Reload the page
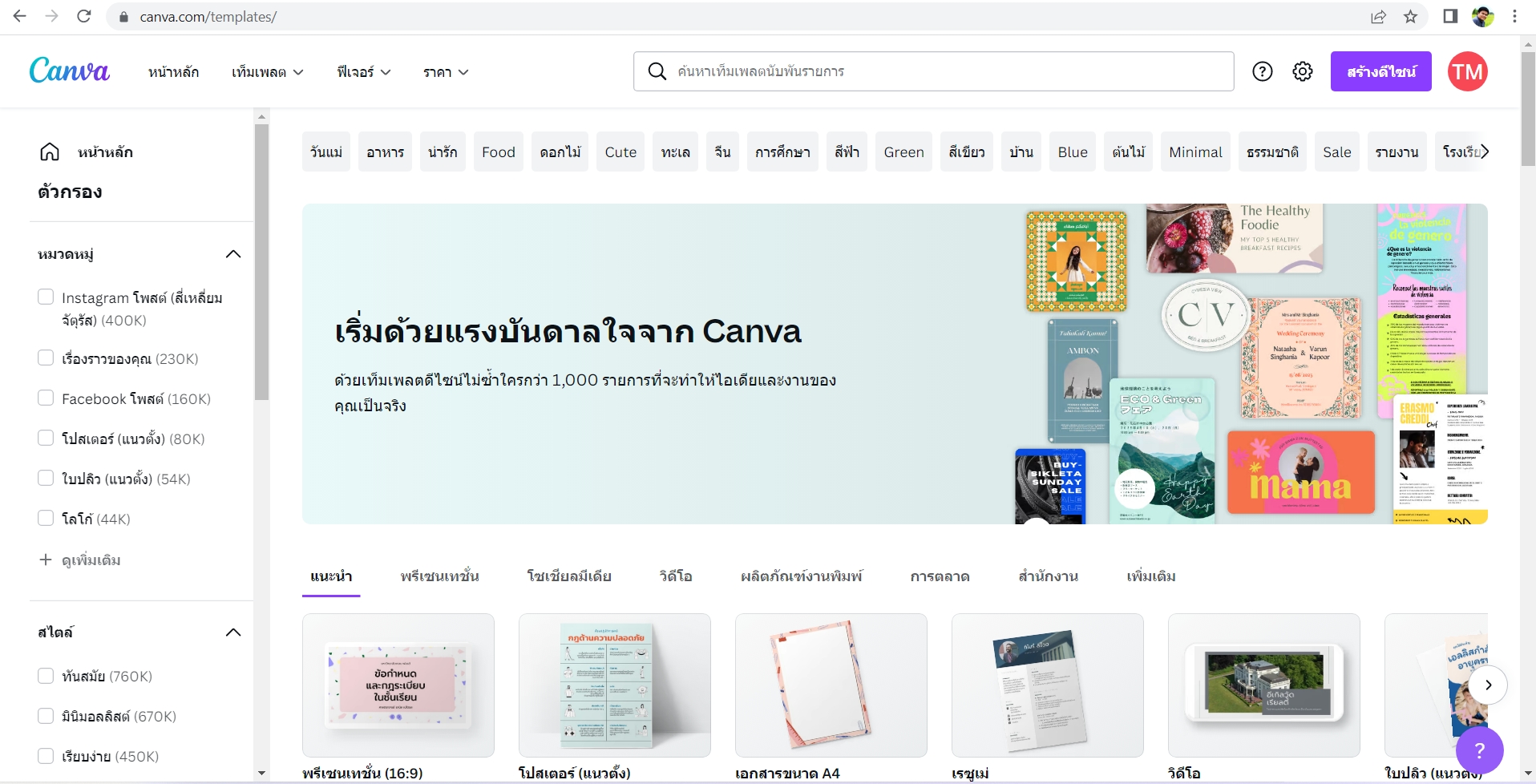 click(84, 16)
